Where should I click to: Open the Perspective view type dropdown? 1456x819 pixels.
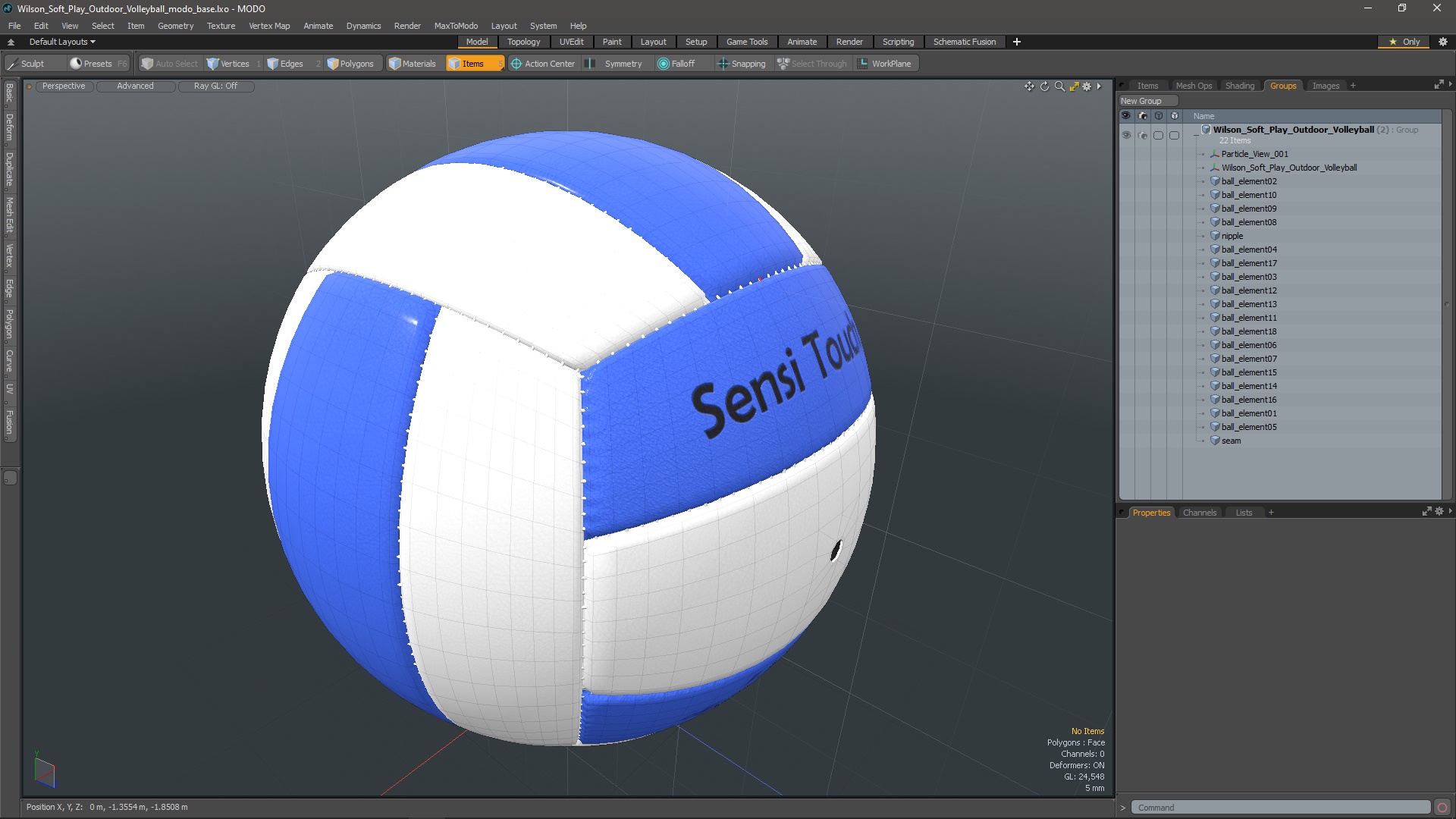[64, 86]
